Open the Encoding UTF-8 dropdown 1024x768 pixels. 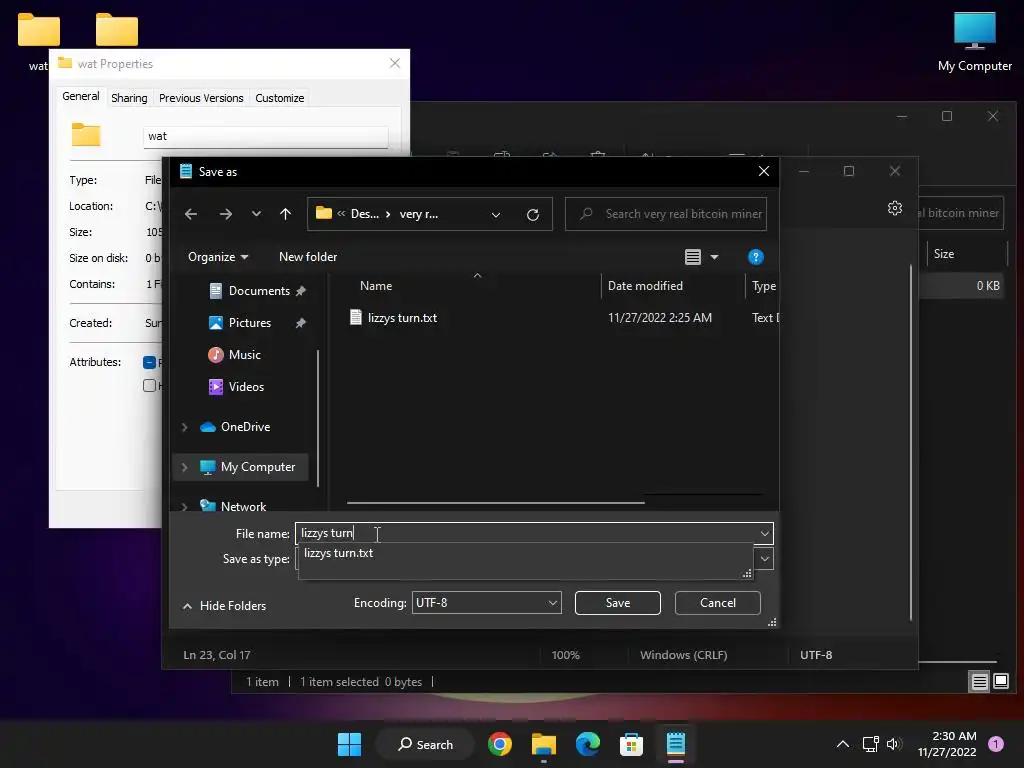click(486, 603)
